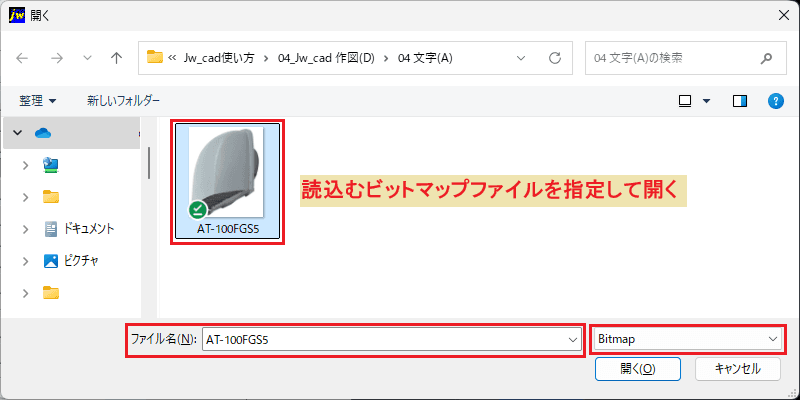The image size is (800, 400).
Task: Click the Forward navigation arrow
Action: [57, 58]
